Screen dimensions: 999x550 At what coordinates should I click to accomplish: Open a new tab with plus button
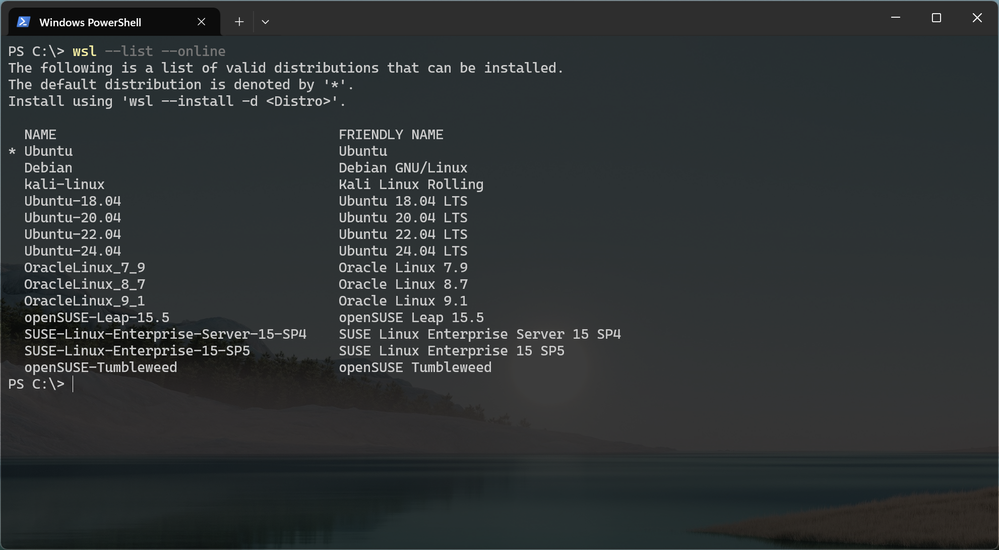coord(239,21)
